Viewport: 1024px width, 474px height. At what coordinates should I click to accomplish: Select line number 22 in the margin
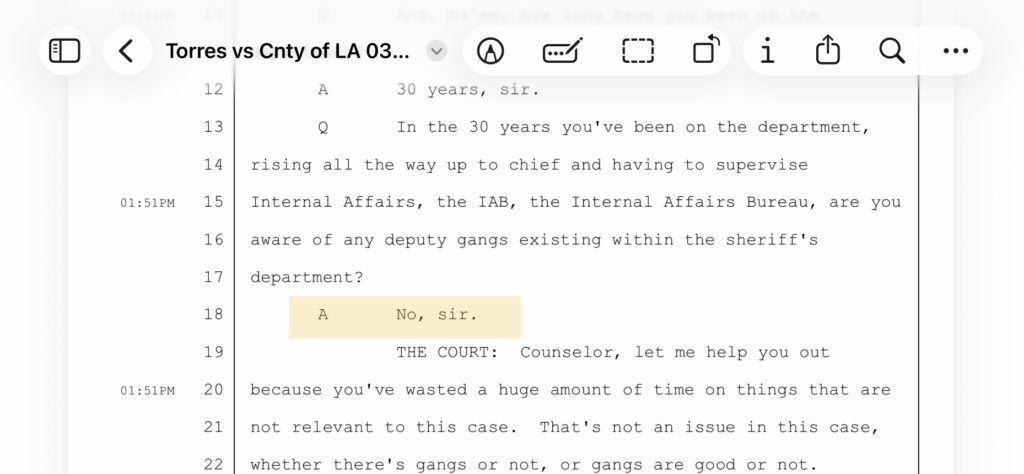point(212,465)
